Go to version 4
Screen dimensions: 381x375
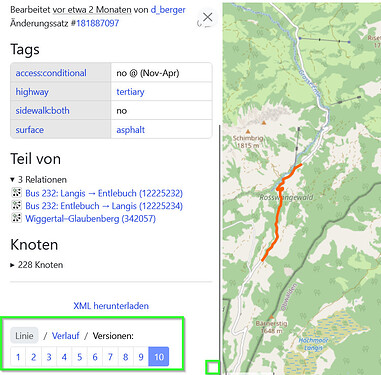pyautogui.click(x=64, y=357)
